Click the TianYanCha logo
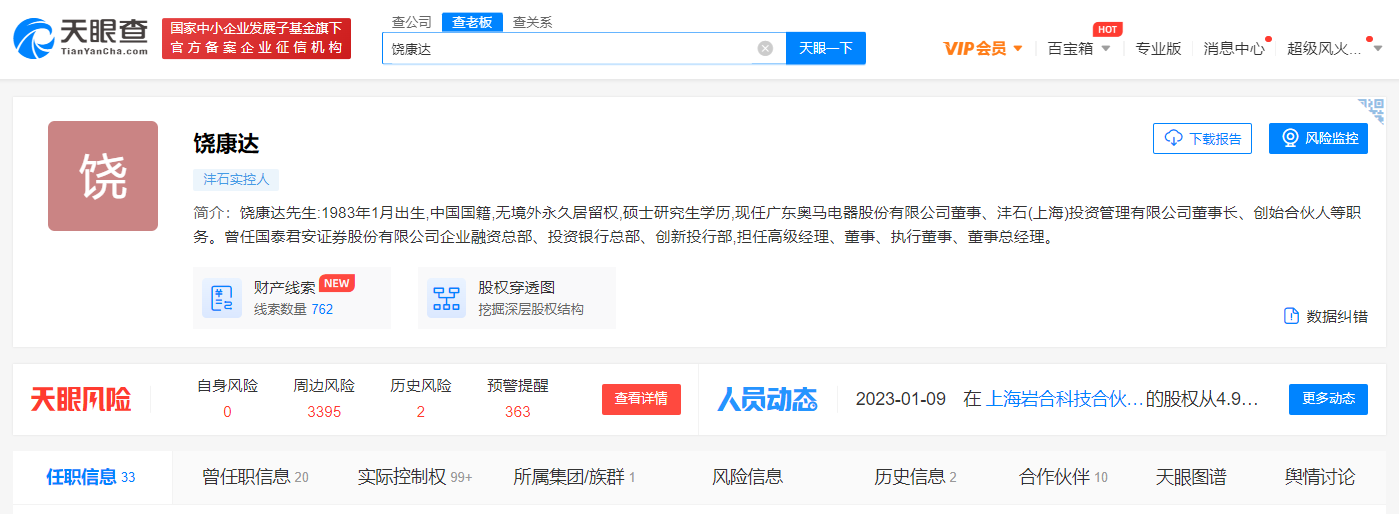 tap(80, 38)
